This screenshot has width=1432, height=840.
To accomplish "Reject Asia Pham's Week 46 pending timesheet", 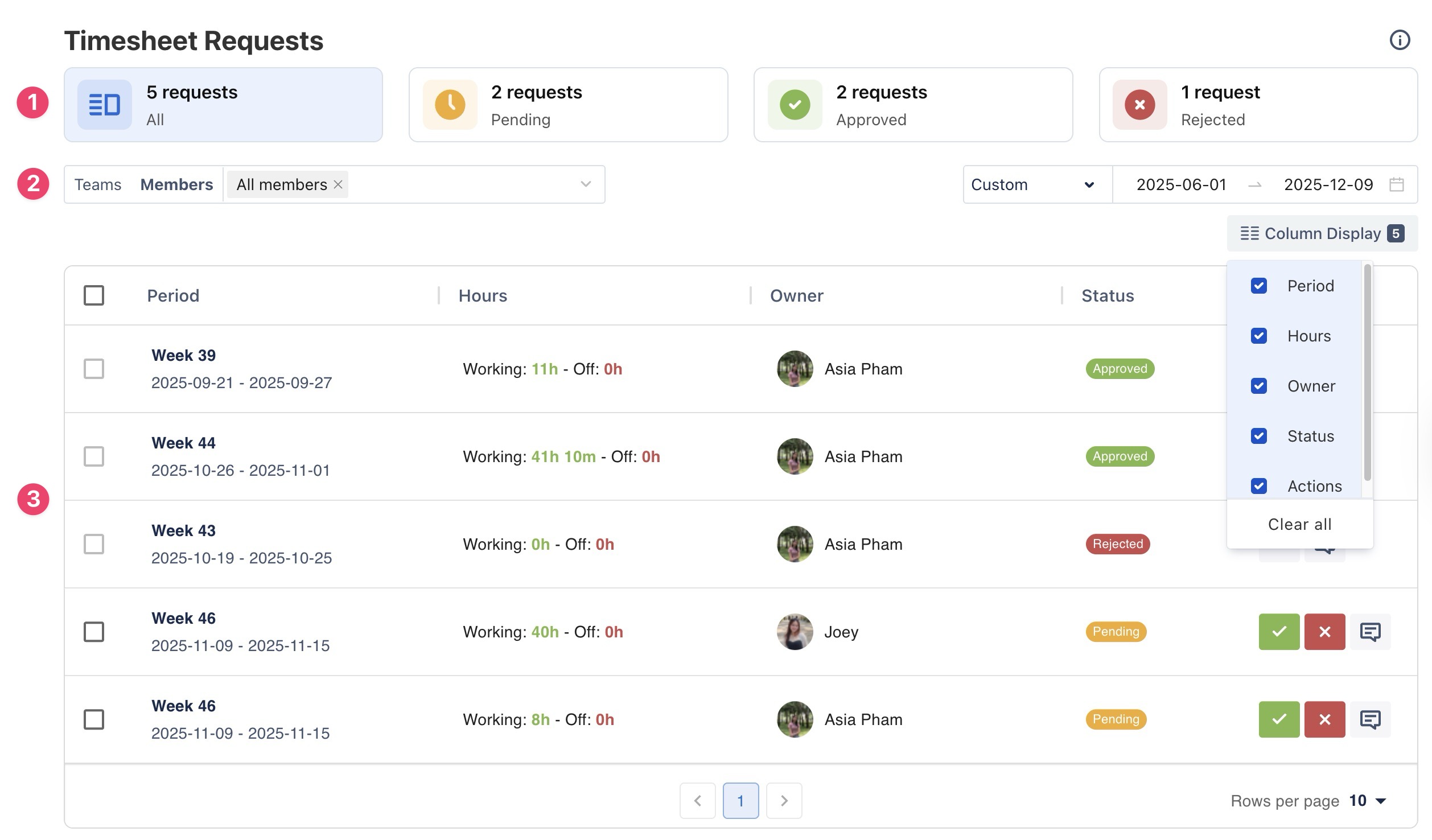I will pyautogui.click(x=1324, y=719).
